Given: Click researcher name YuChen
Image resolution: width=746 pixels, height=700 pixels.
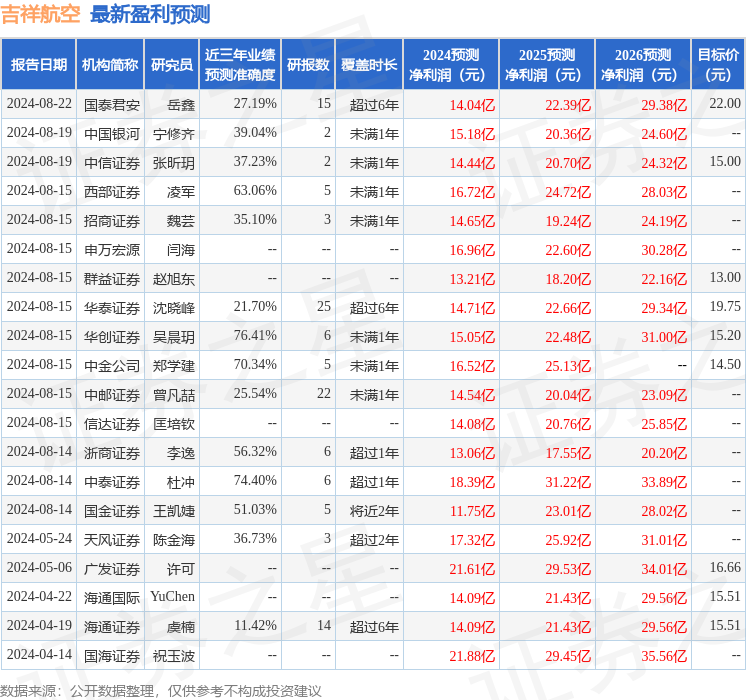Looking at the screenshot, I should 173,596.
